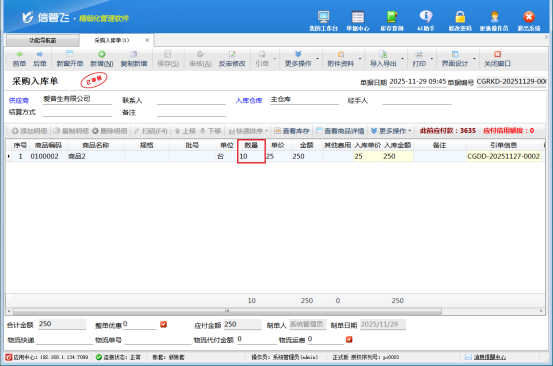The height and width of the screenshot is (366, 553).
Task: Launch the AI助手 assistant
Action: [x=426, y=17]
